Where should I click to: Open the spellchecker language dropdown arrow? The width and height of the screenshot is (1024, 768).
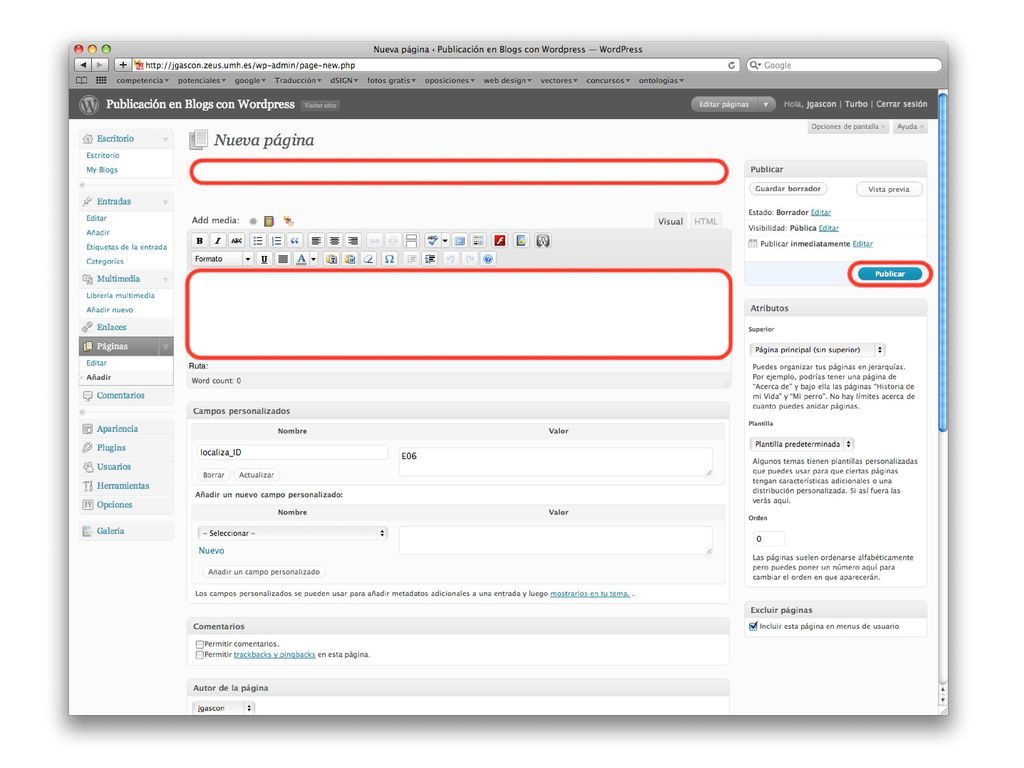[x=445, y=241]
